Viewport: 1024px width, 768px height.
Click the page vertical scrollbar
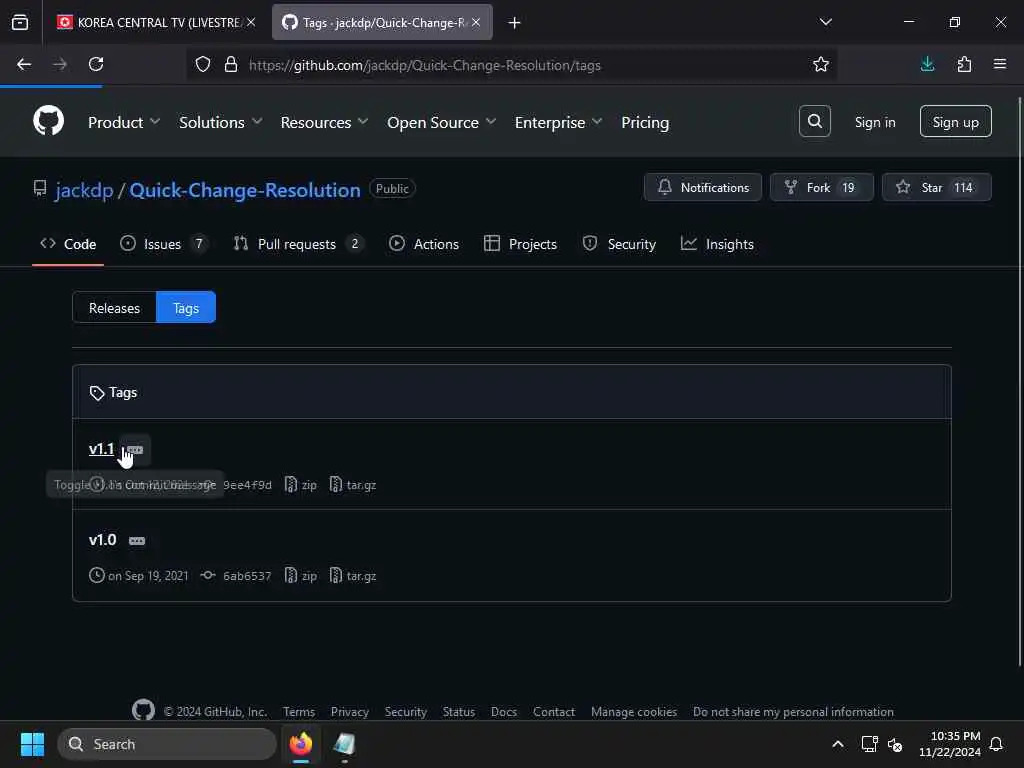coord(1019,382)
